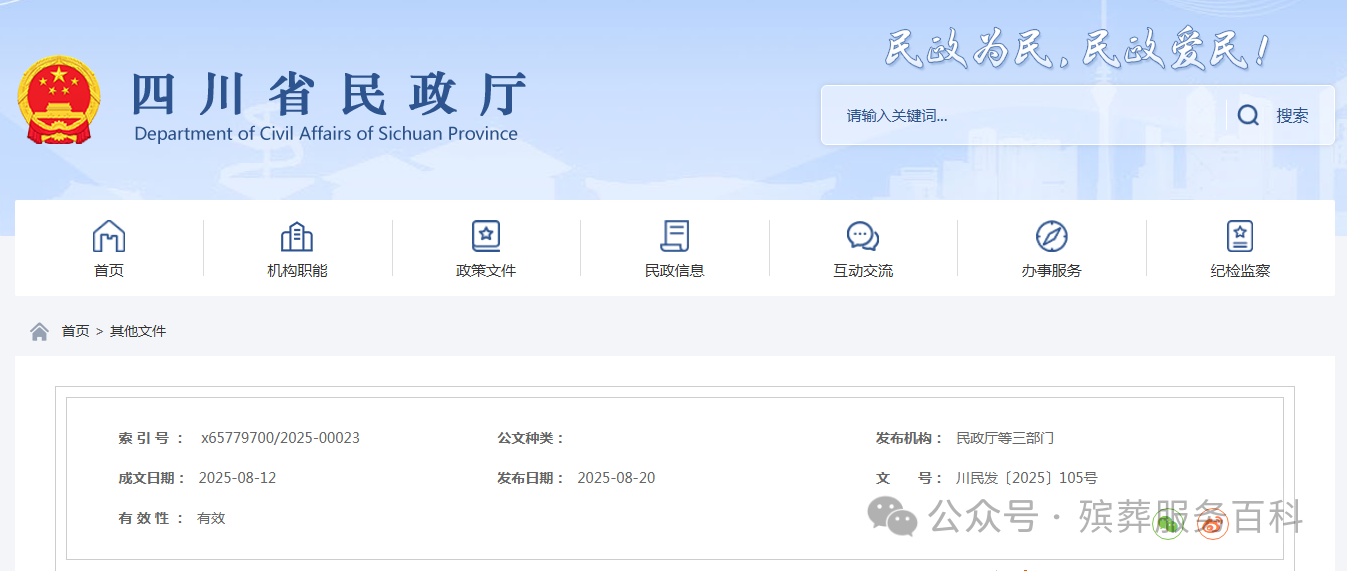Open 其他文件 breadcrumb link

138,331
